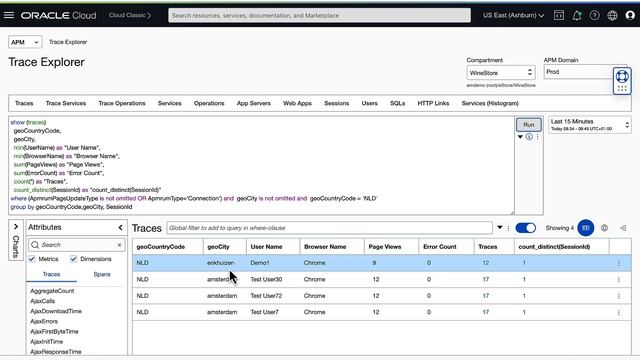Open the notifications bell
The image size is (640, 360).
point(577,15)
